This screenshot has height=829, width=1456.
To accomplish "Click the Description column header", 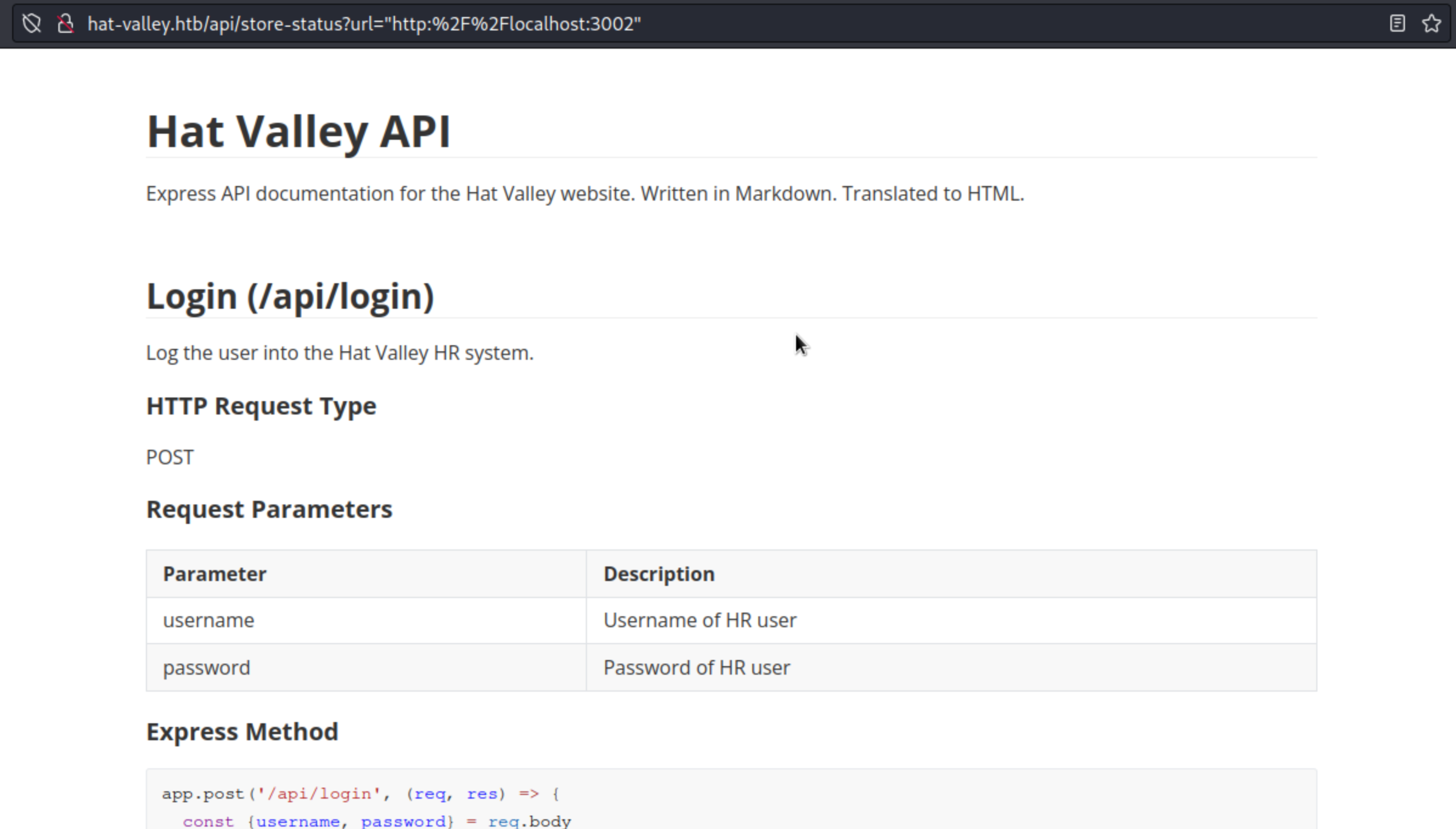I will (x=659, y=574).
